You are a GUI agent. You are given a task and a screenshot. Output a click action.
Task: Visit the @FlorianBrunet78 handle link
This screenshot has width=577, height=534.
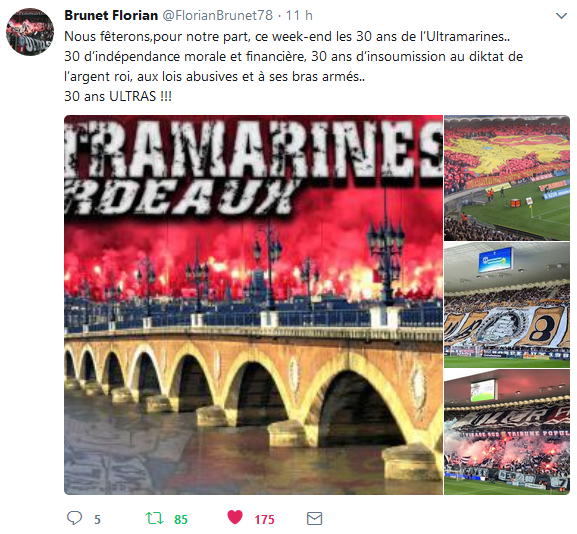click(217, 15)
